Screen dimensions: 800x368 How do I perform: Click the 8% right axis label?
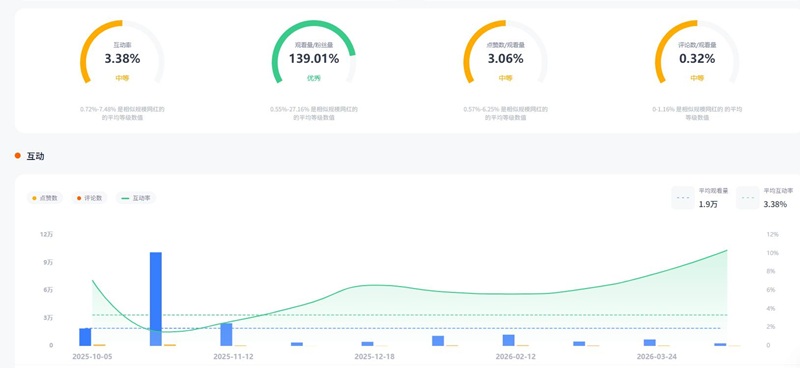tap(770, 271)
